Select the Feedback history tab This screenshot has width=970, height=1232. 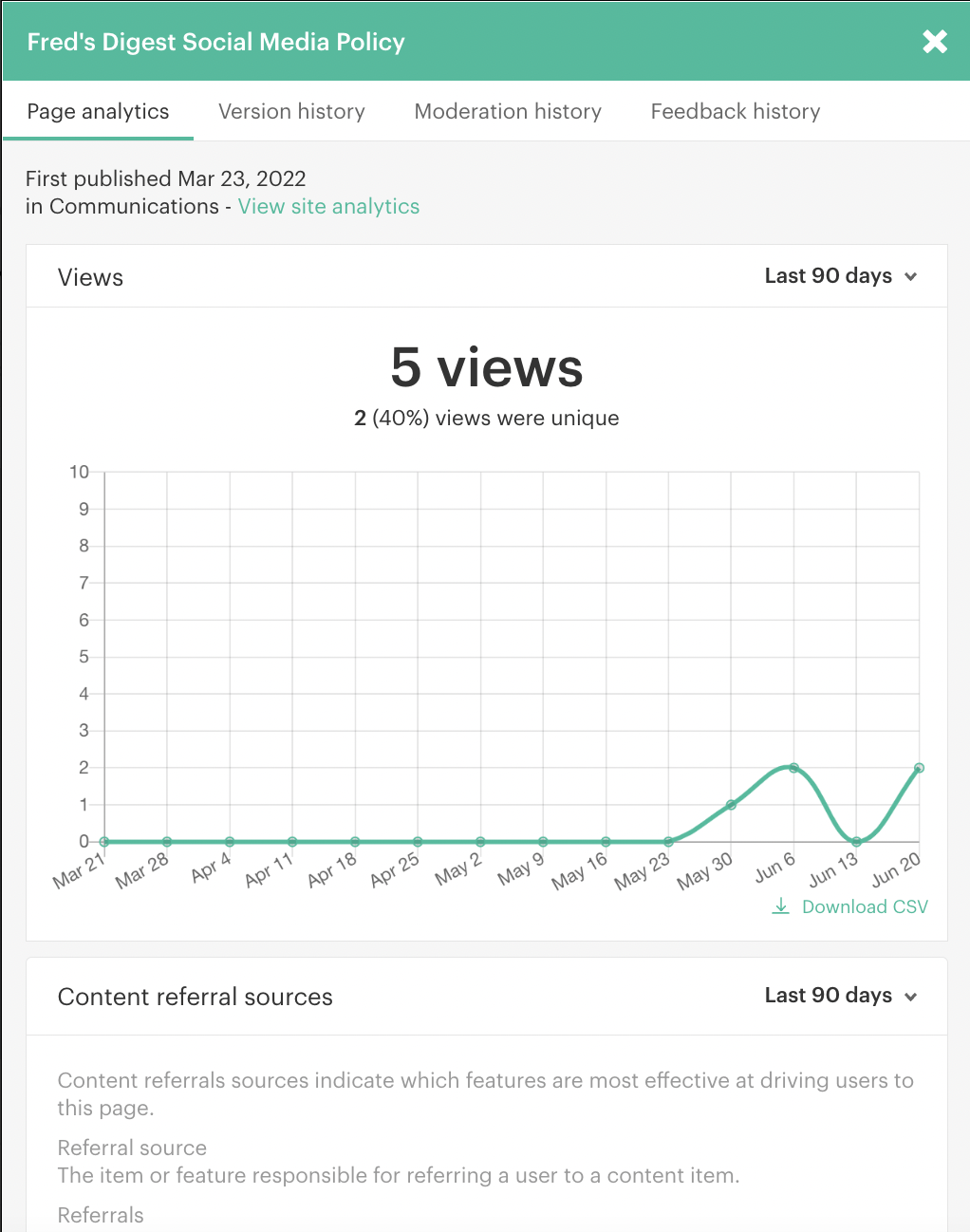[x=735, y=111]
